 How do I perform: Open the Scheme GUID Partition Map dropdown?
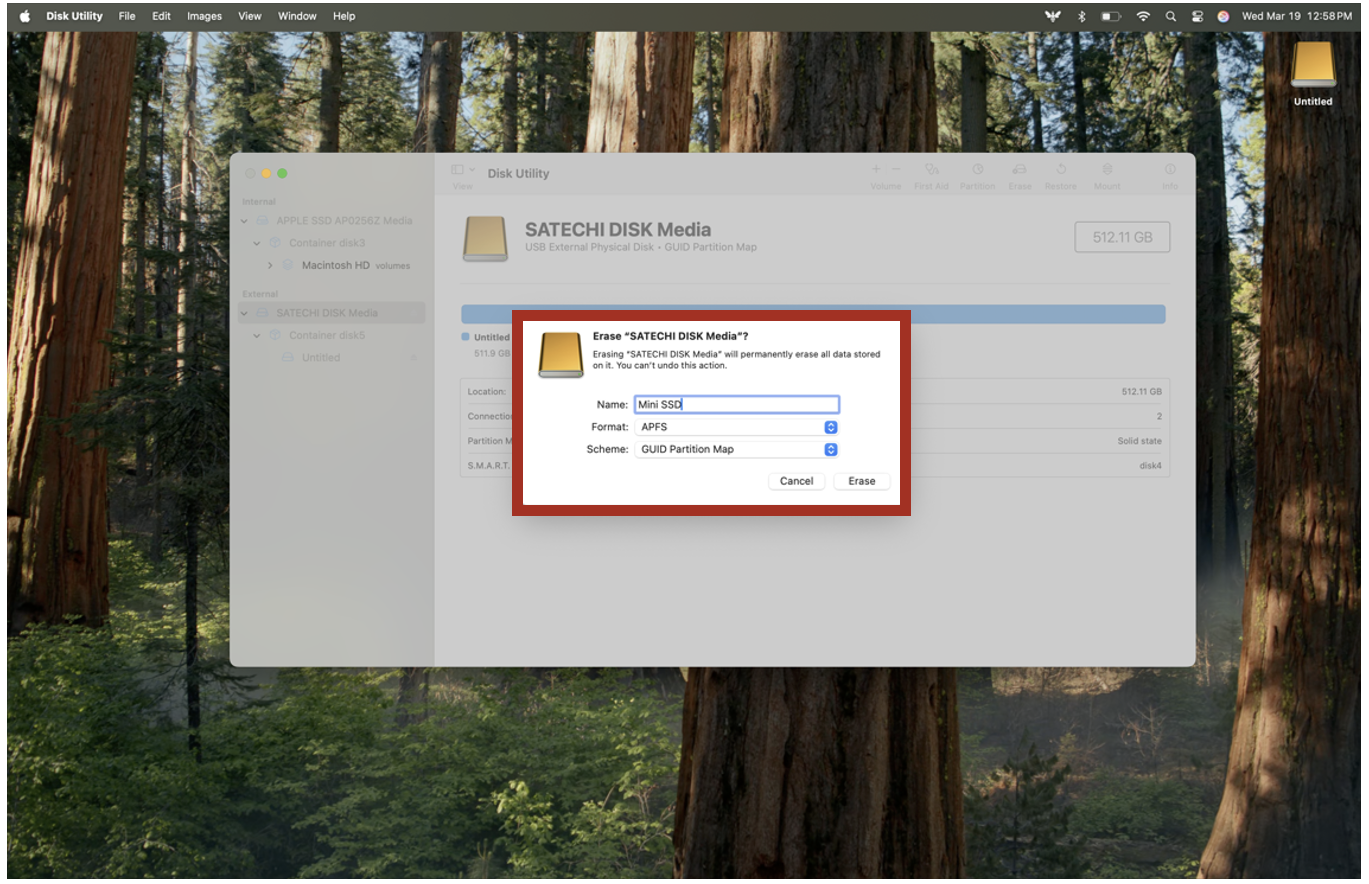pyautogui.click(x=736, y=450)
